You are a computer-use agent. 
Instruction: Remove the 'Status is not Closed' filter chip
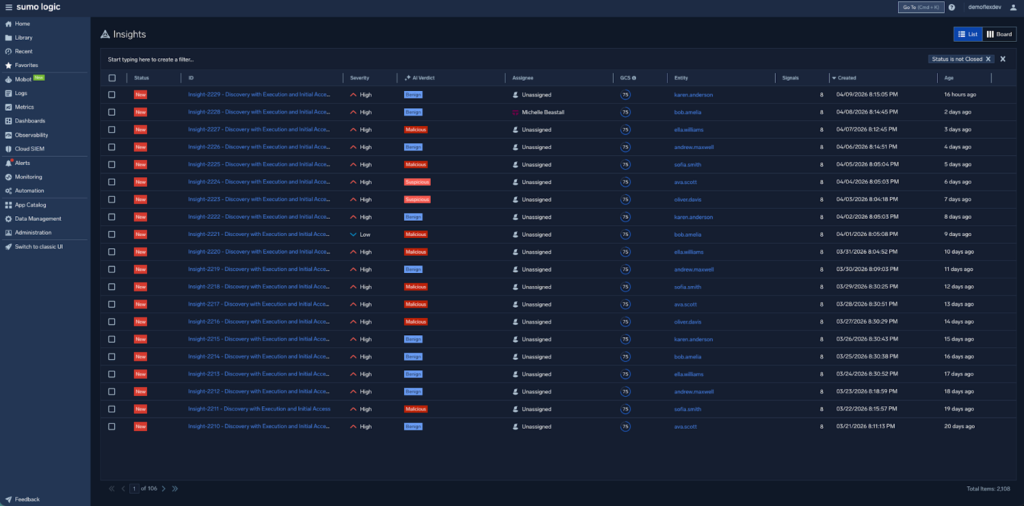pyautogui.click(x=988, y=59)
